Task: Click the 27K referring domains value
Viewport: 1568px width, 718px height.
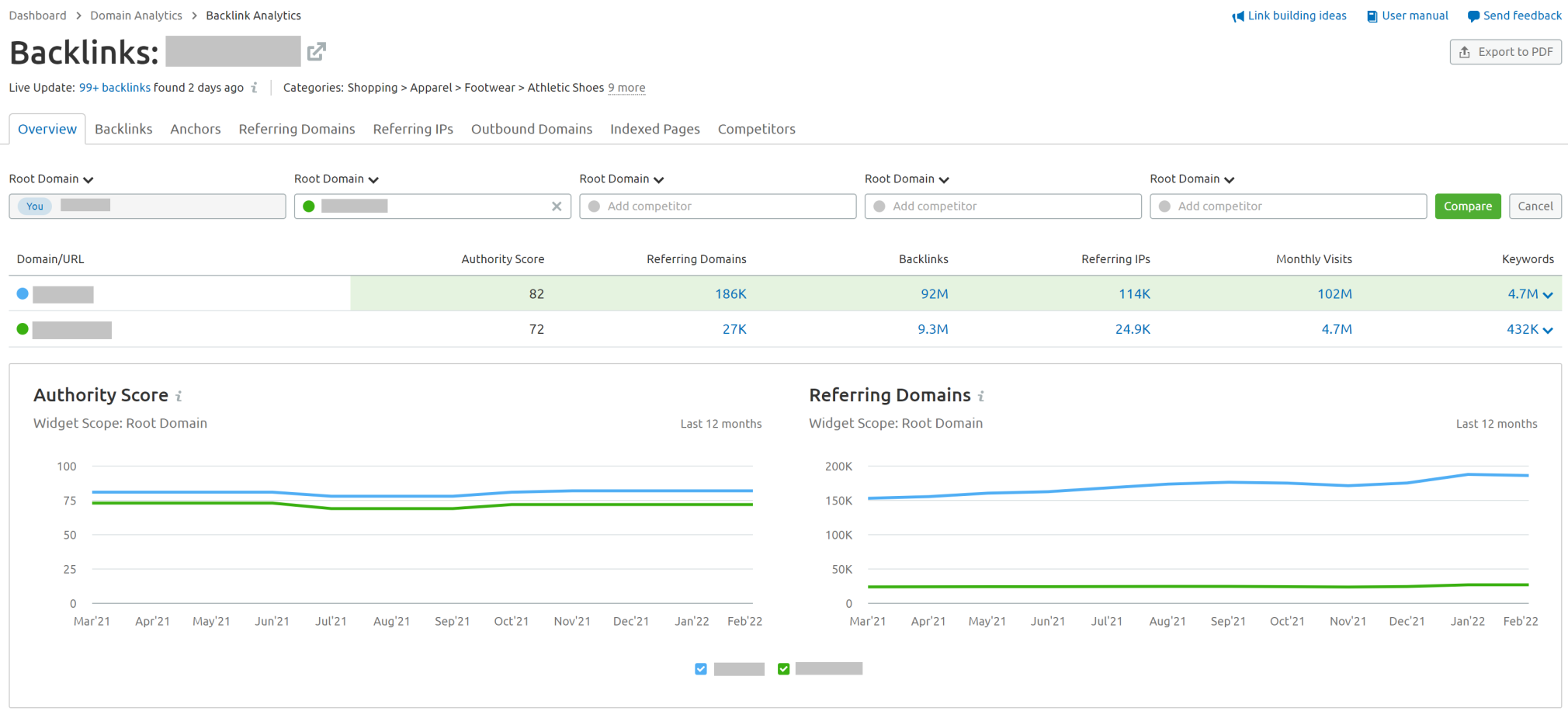Action: pyautogui.click(x=734, y=329)
